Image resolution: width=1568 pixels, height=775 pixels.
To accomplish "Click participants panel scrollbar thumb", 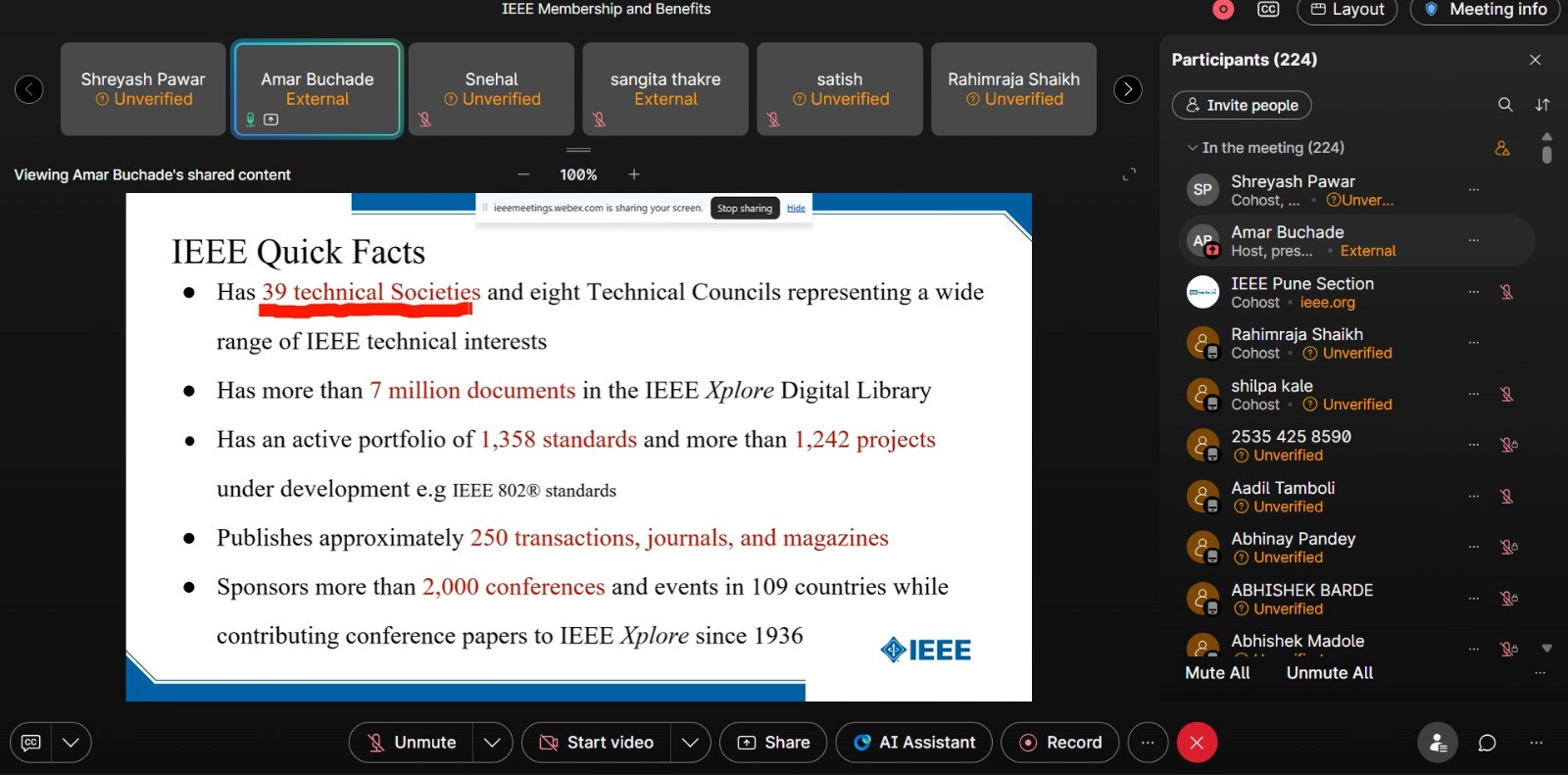I will click(x=1546, y=155).
